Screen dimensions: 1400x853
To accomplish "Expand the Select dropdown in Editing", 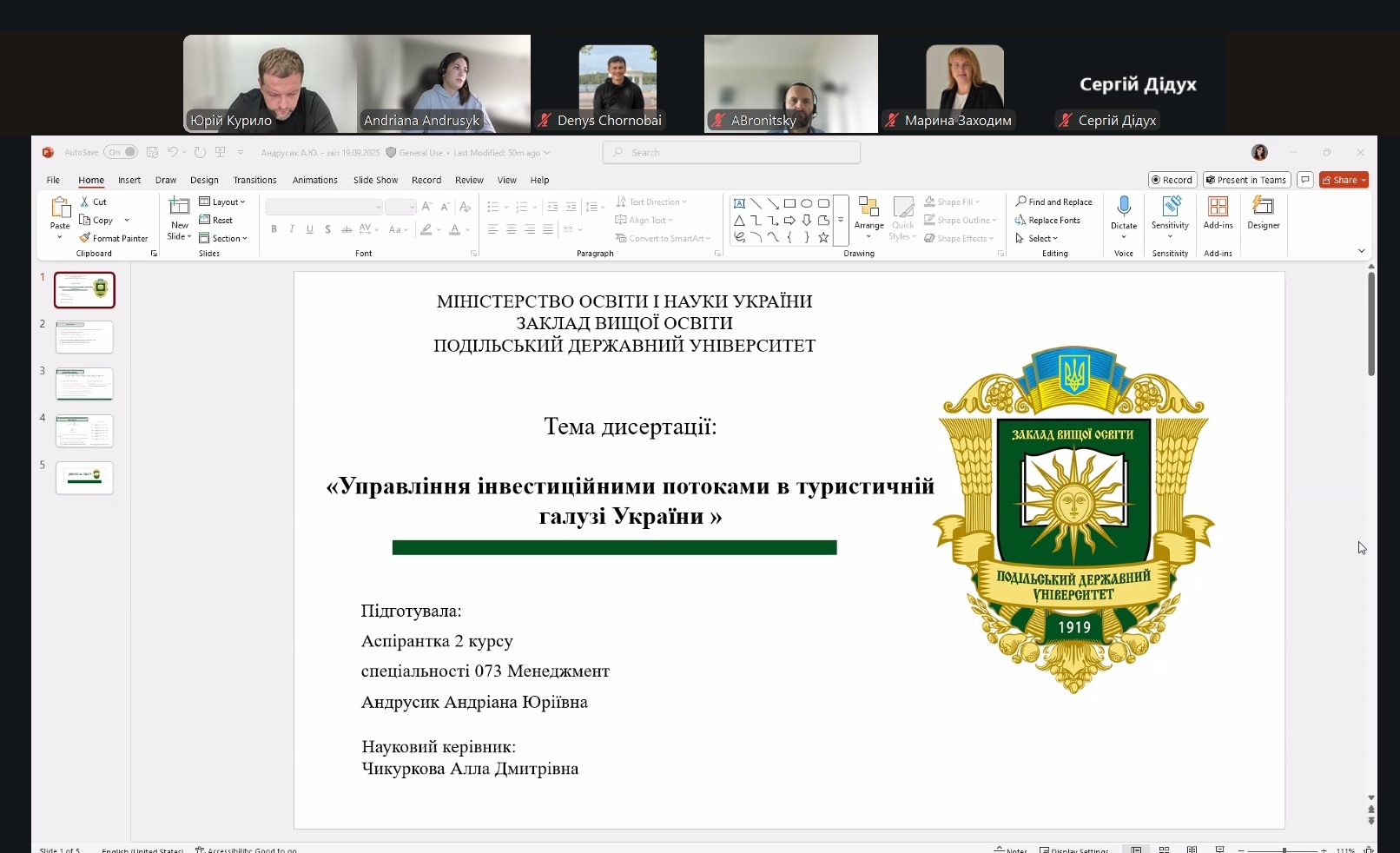I will point(1038,238).
